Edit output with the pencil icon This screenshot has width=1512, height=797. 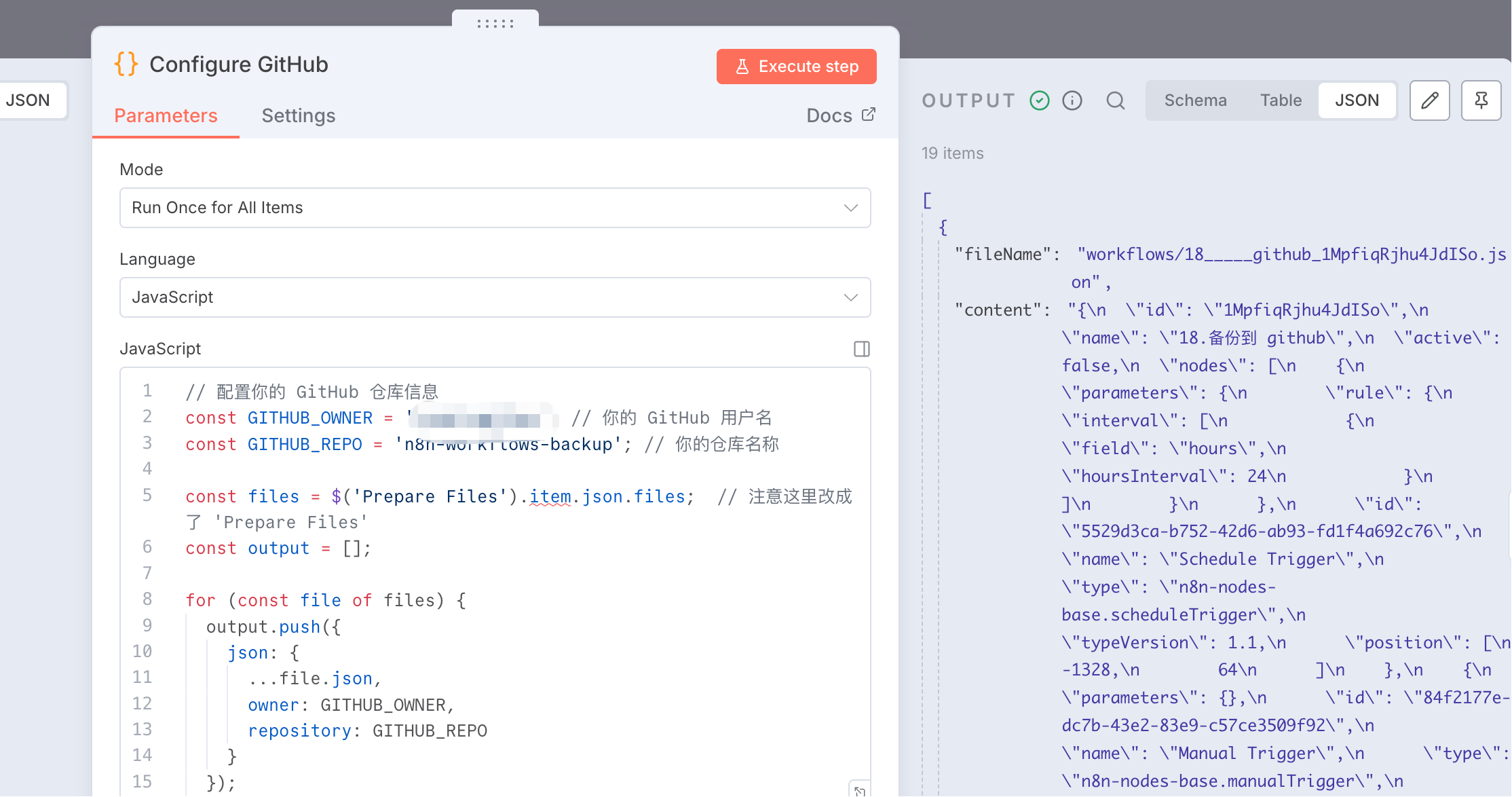pos(1430,100)
